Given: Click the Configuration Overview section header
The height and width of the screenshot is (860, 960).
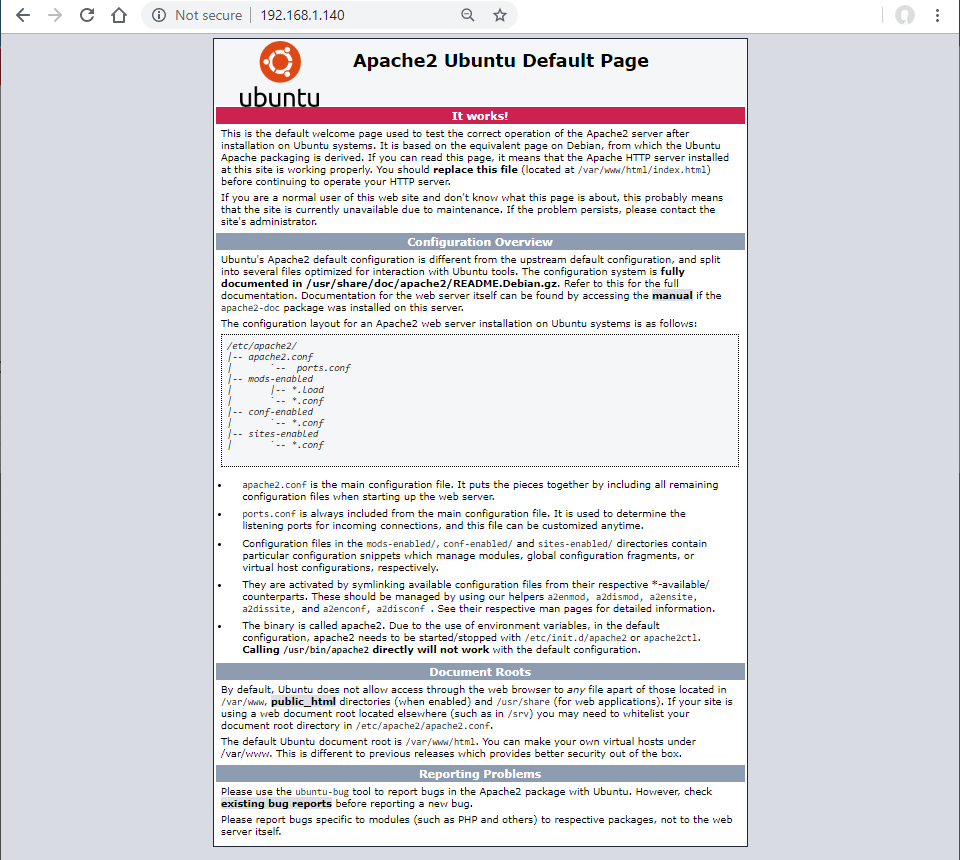Looking at the screenshot, I should tap(480, 242).
